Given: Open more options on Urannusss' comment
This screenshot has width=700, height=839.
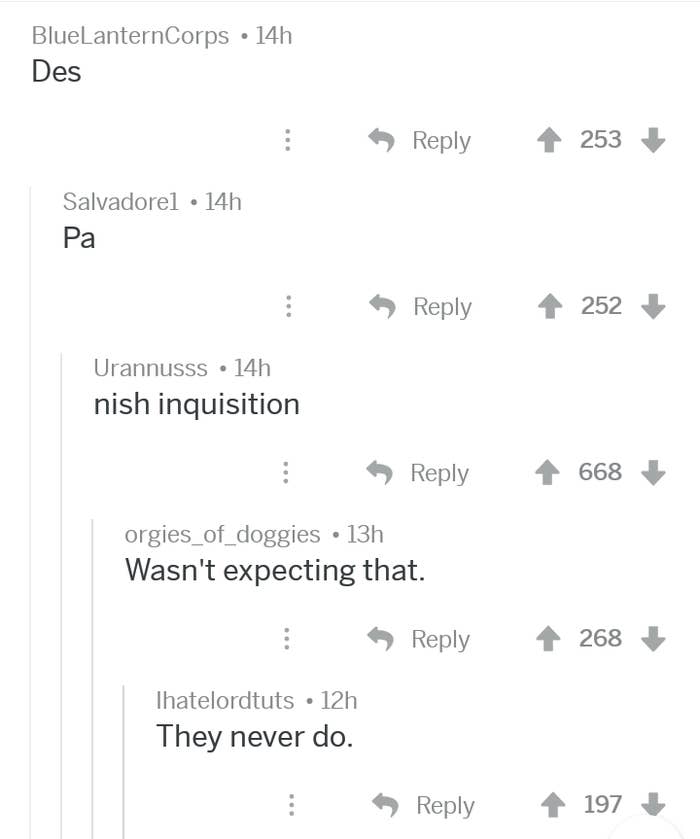Looking at the screenshot, I should 286,472.
